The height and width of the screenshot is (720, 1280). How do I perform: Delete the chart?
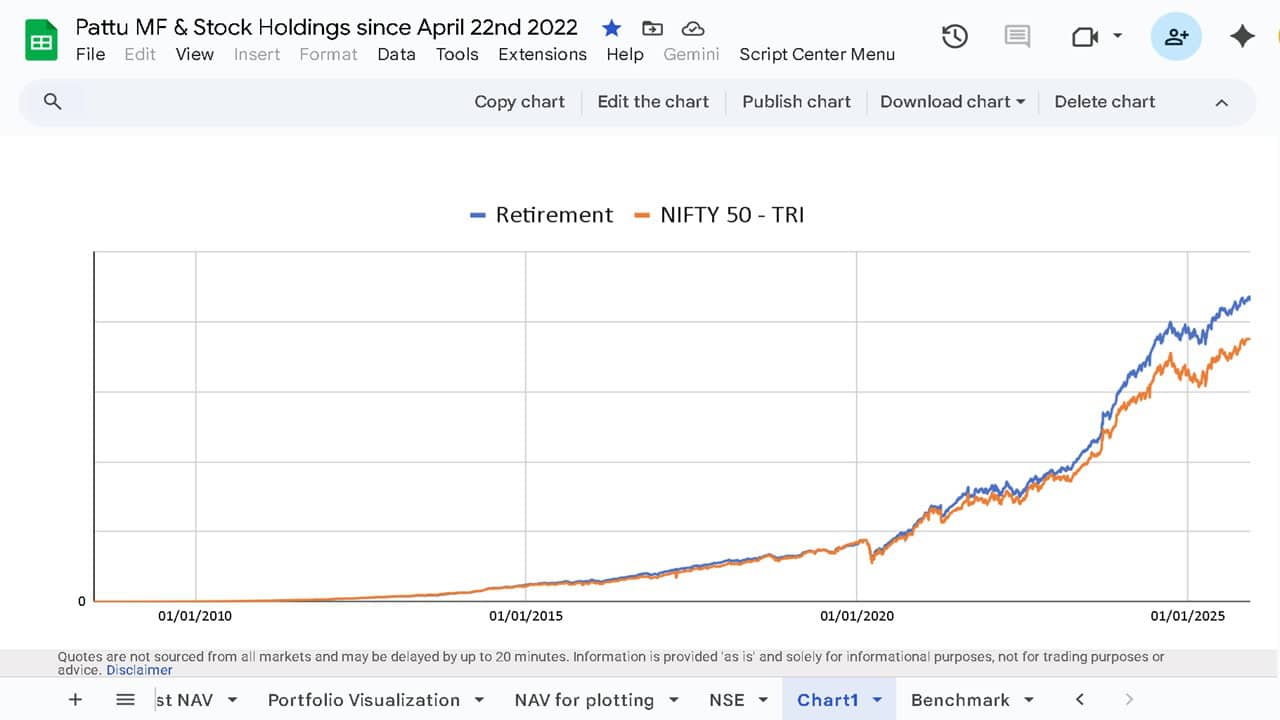tap(1104, 101)
